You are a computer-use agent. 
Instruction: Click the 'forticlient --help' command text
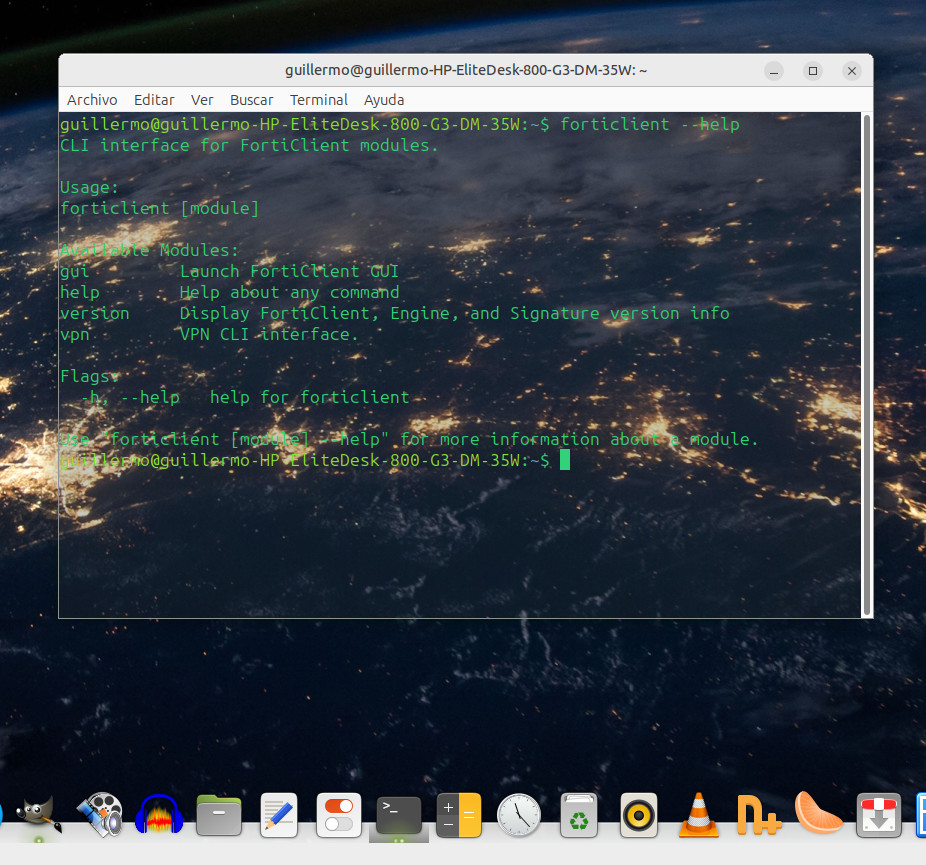pyautogui.click(x=650, y=124)
